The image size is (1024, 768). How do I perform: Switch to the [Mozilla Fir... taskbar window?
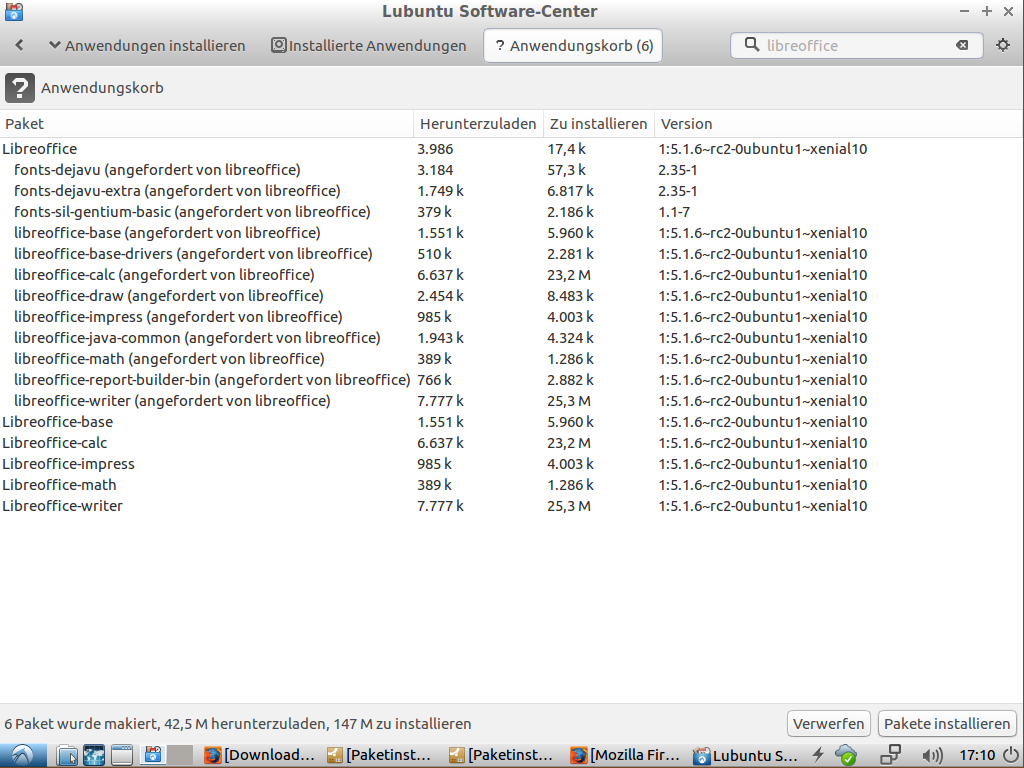click(624, 756)
